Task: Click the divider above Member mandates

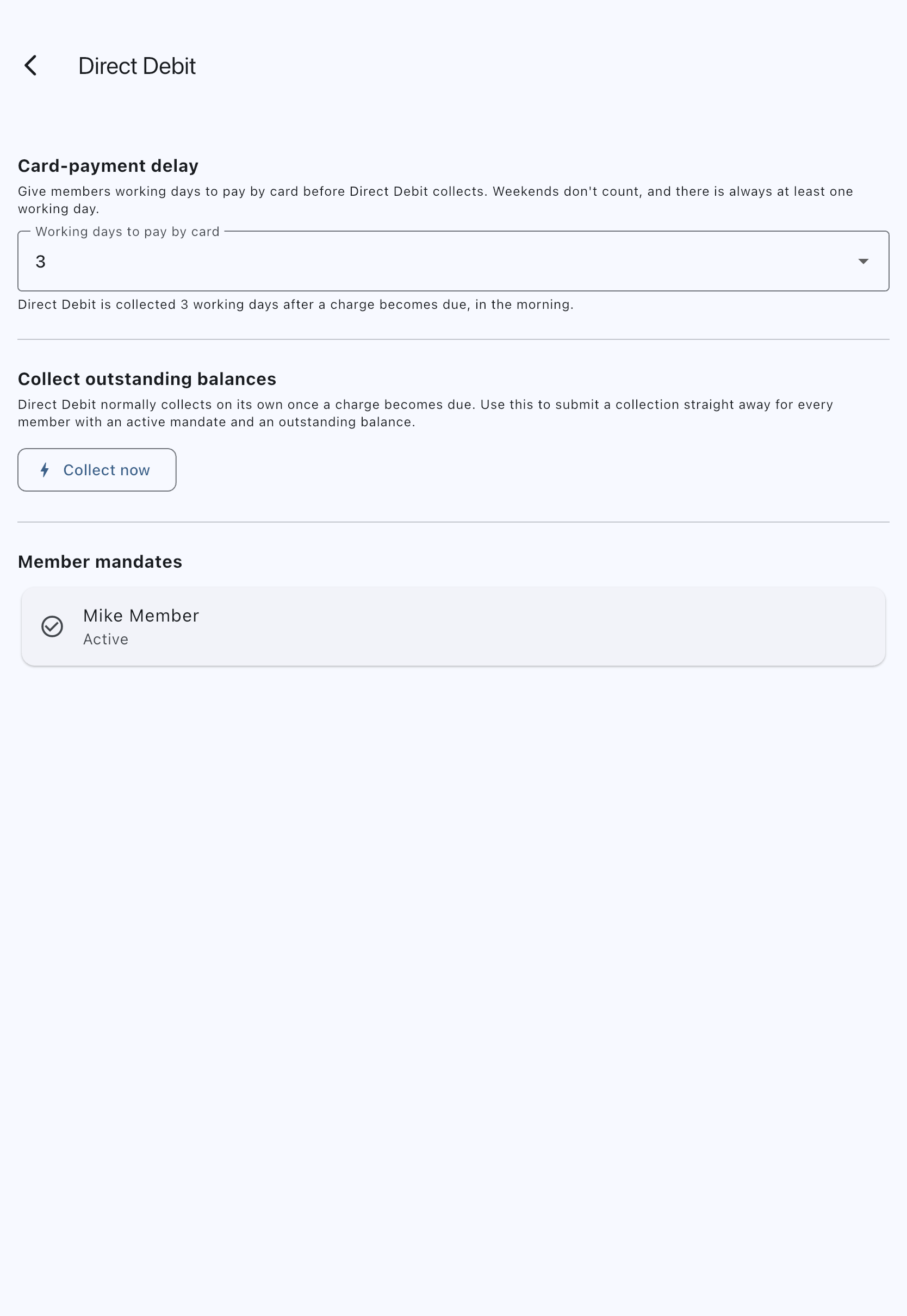Action: click(453, 522)
